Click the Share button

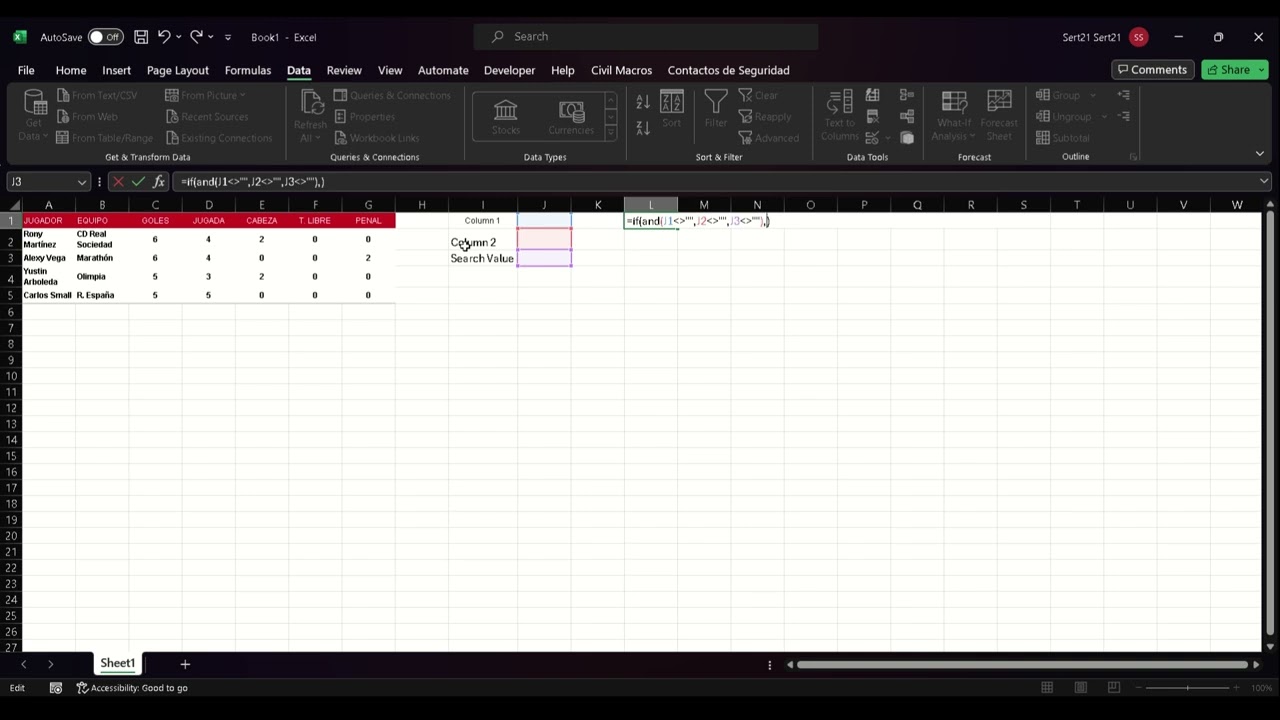click(x=1234, y=70)
